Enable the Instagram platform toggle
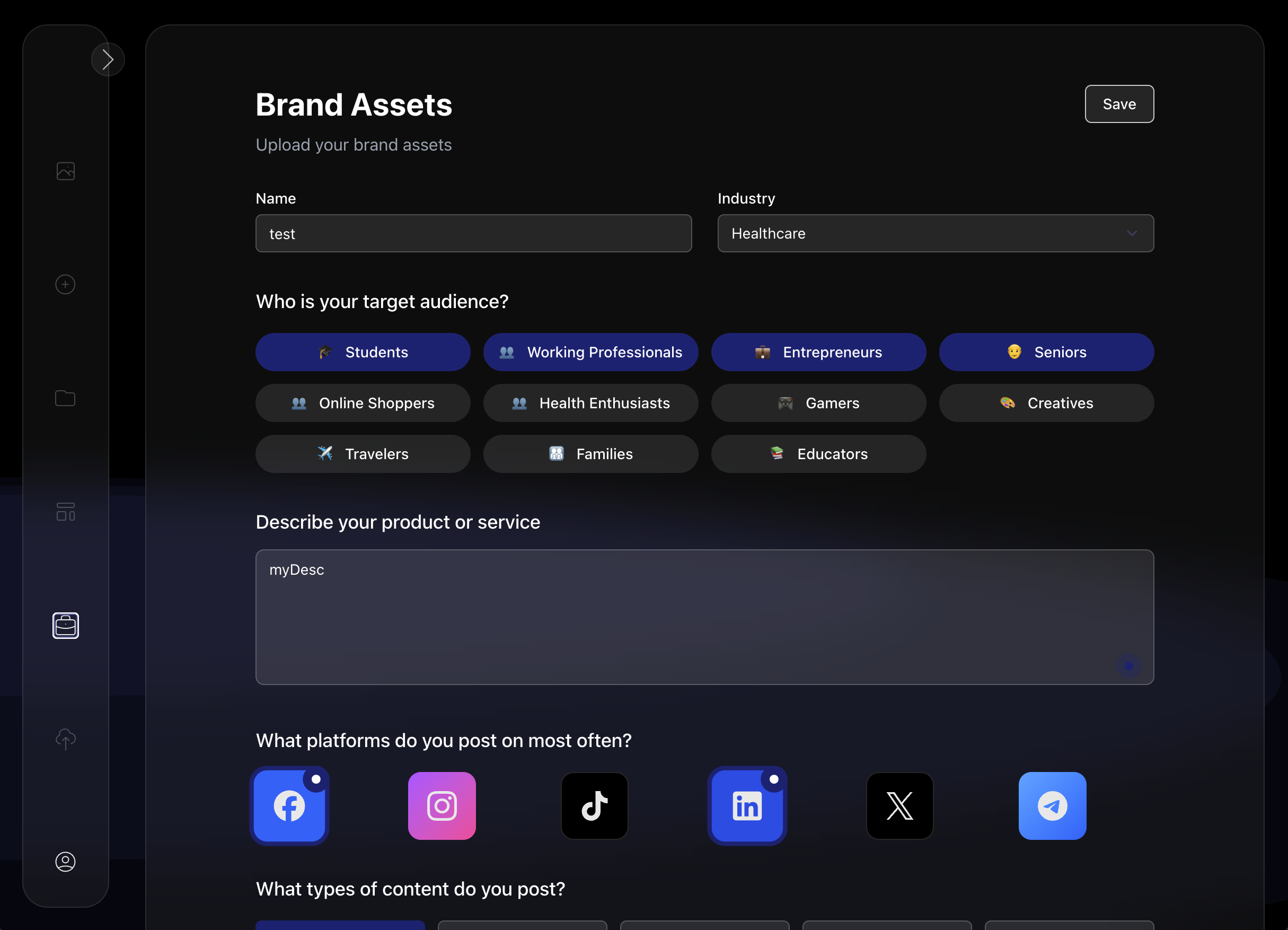 [x=442, y=805]
